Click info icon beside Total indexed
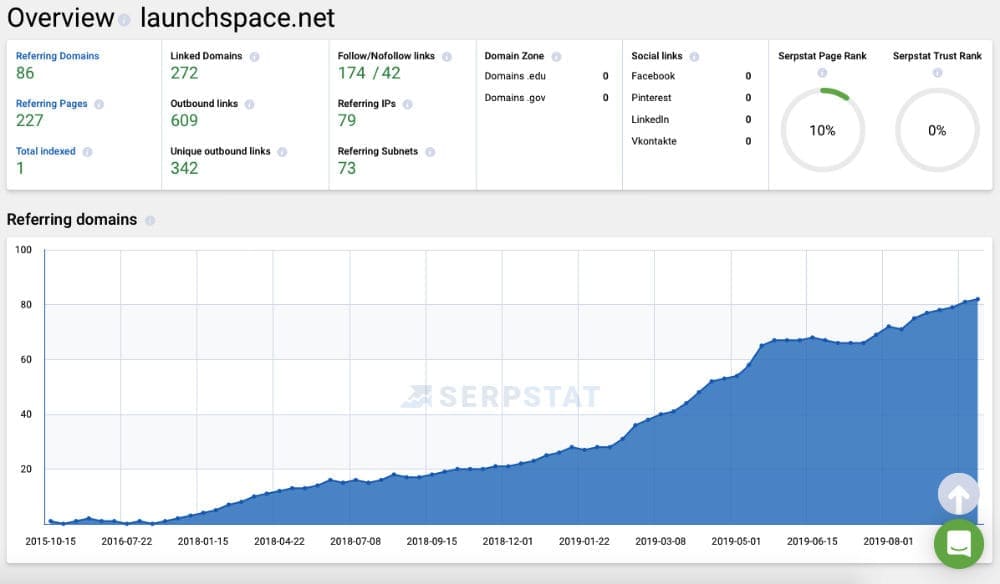This screenshot has width=1000, height=584. point(87,152)
